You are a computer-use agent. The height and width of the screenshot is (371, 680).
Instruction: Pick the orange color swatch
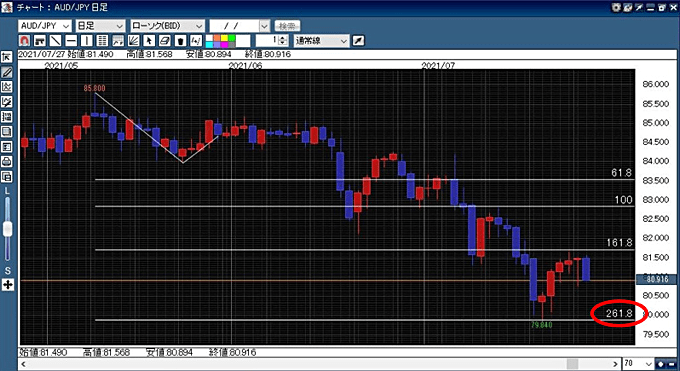pos(217,38)
